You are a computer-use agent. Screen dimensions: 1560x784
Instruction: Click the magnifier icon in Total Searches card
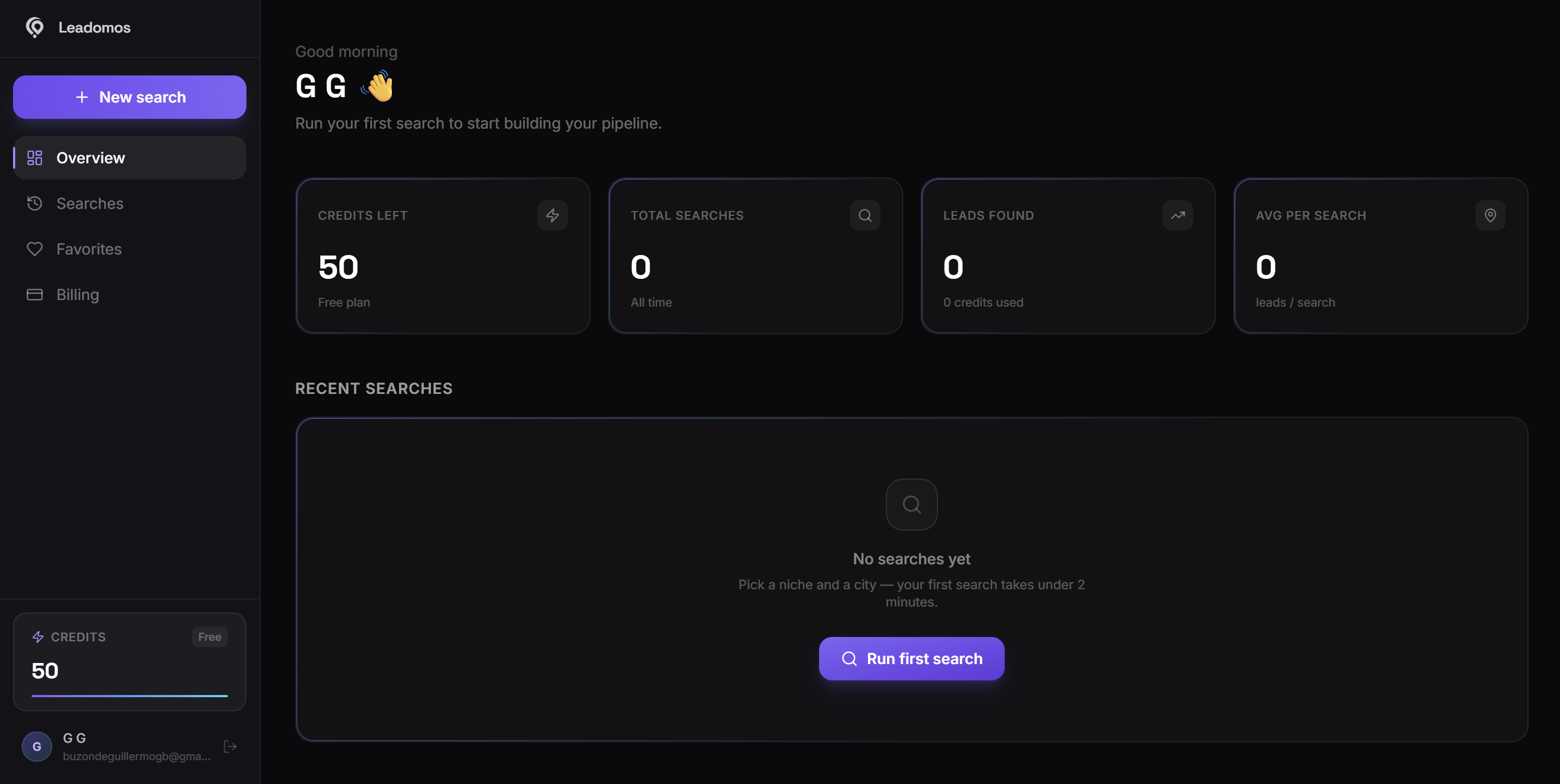click(865, 215)
